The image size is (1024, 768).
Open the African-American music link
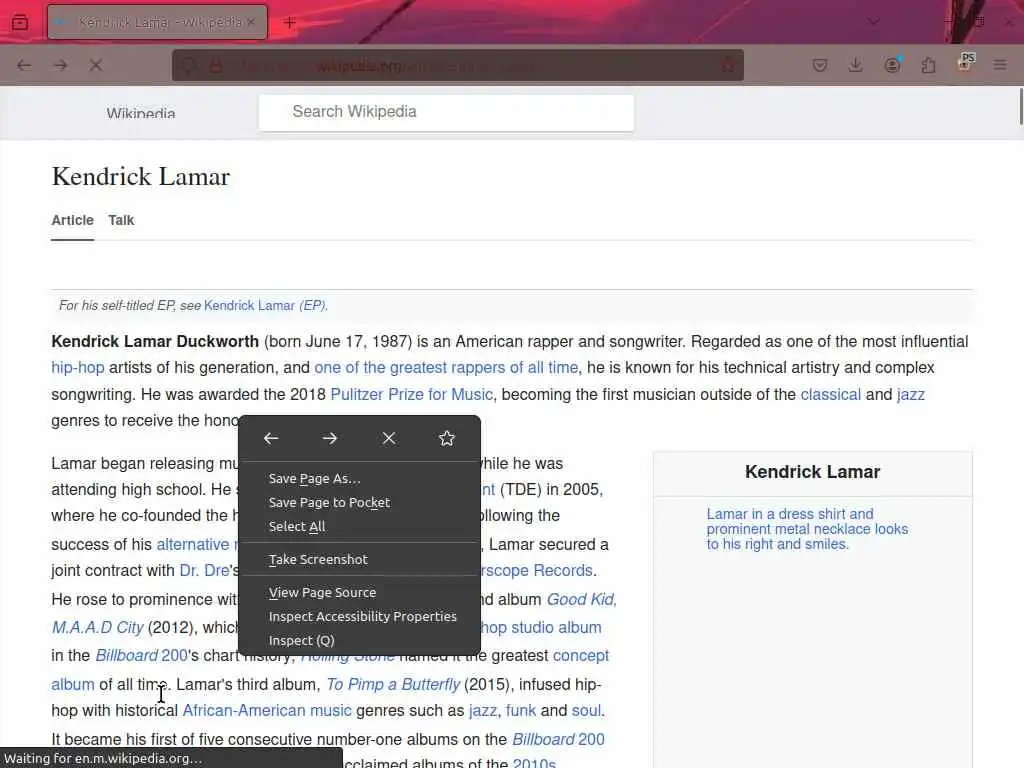pyautogui.click(x=266, y=711)
